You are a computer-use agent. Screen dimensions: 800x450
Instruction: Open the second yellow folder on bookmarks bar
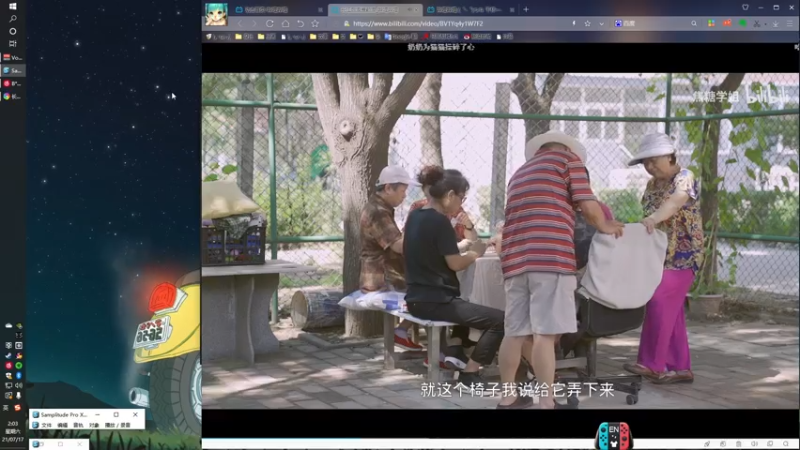tap(266, 37)
